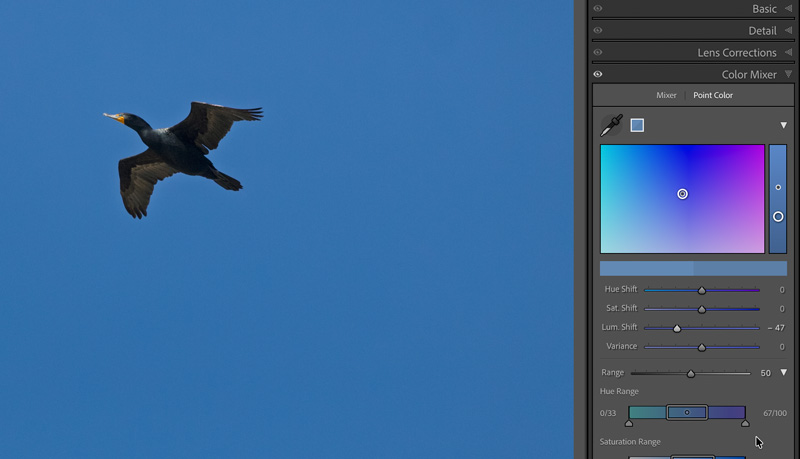Click the Lum. Shift slider handle
Screen dimensions: 800x459
point(677,328)
